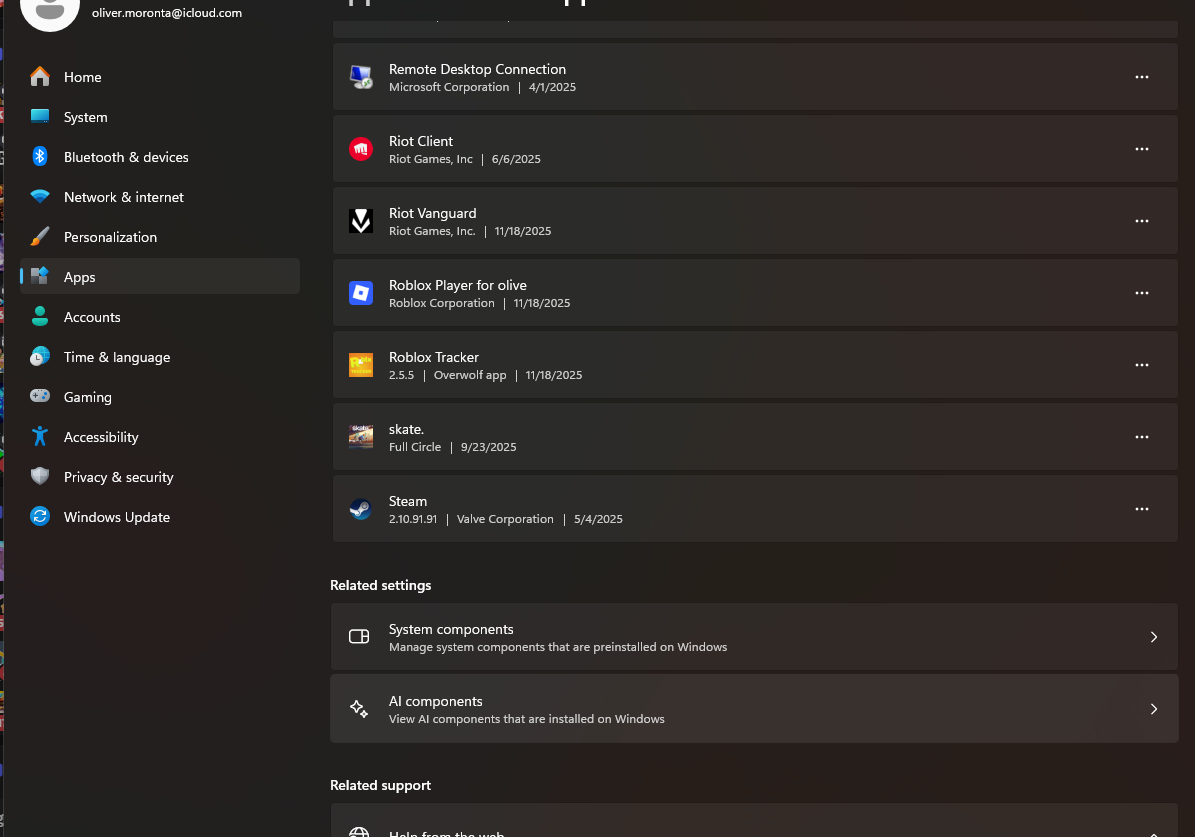Open more options for Roblox Tracker
Viewport: 1195px width, 837px height.
[1142, 365]
